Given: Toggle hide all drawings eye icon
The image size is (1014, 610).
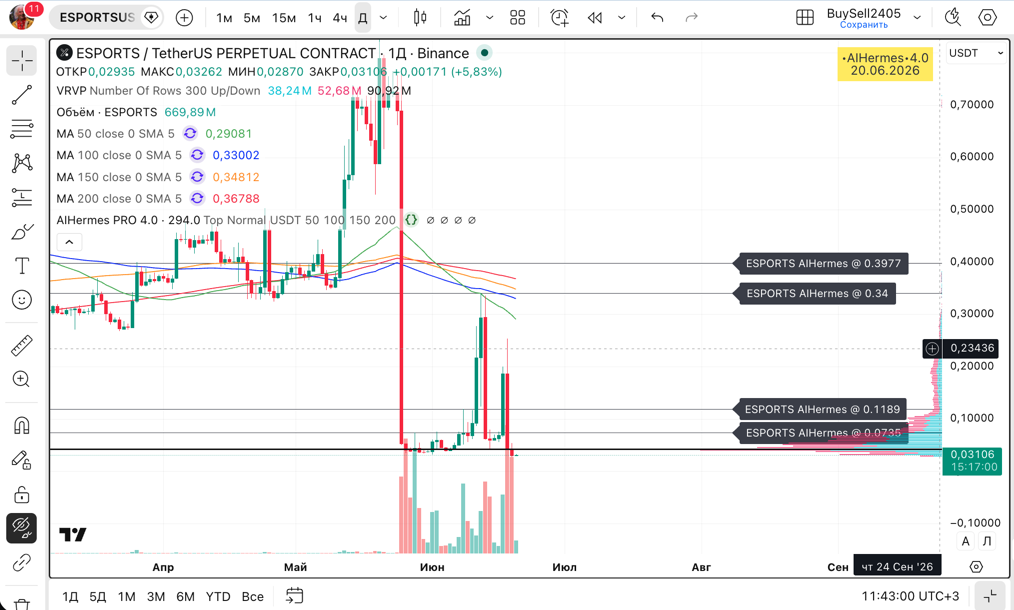Looking at the screenshot, I should coord(21,528).
